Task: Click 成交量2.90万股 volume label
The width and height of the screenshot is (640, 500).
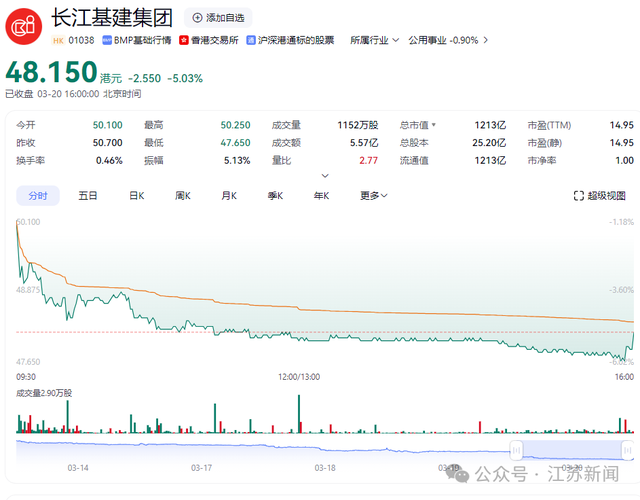Action: [44, 393]
